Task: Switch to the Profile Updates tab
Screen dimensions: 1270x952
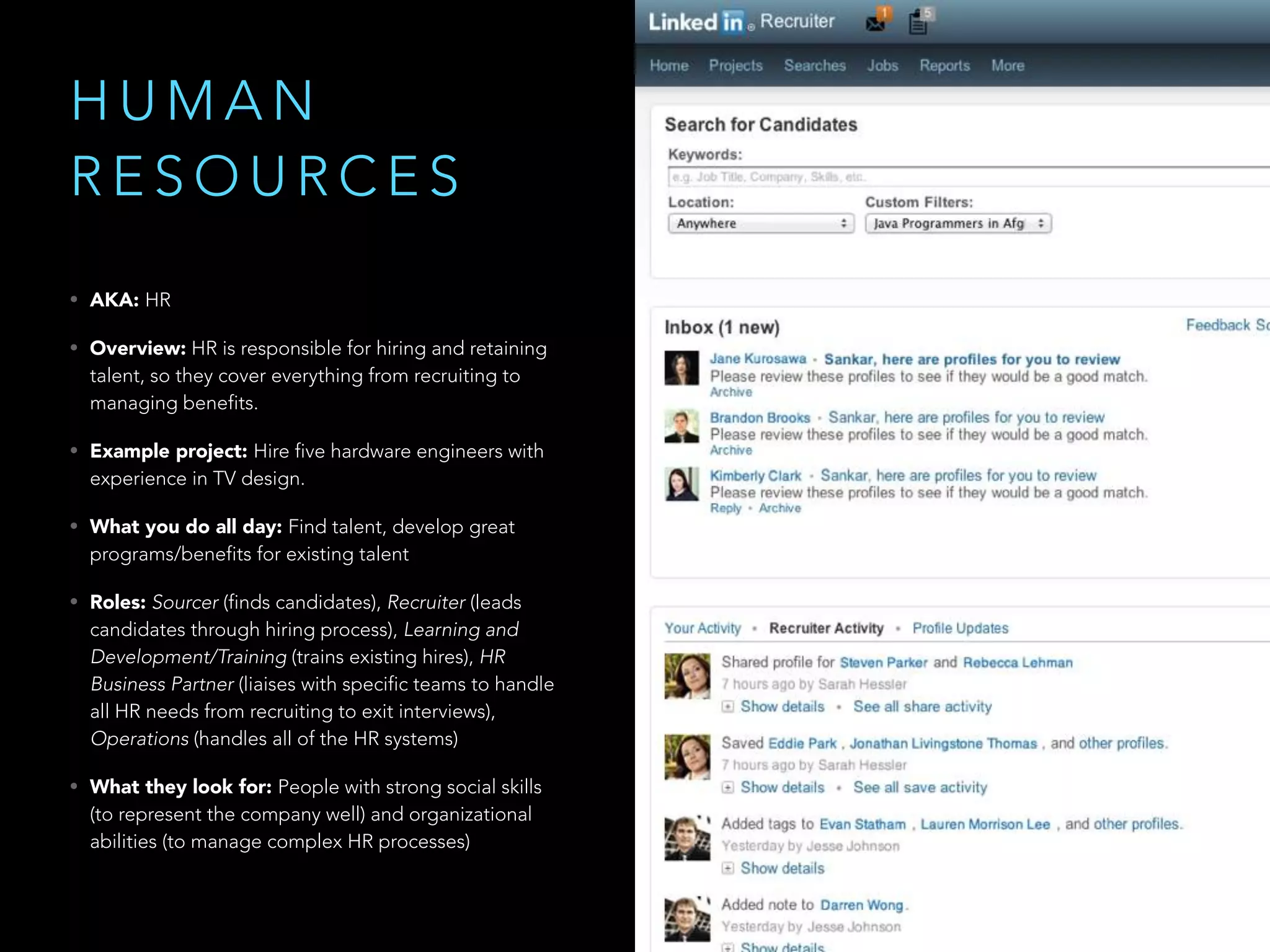Action: tap(960, 628)
